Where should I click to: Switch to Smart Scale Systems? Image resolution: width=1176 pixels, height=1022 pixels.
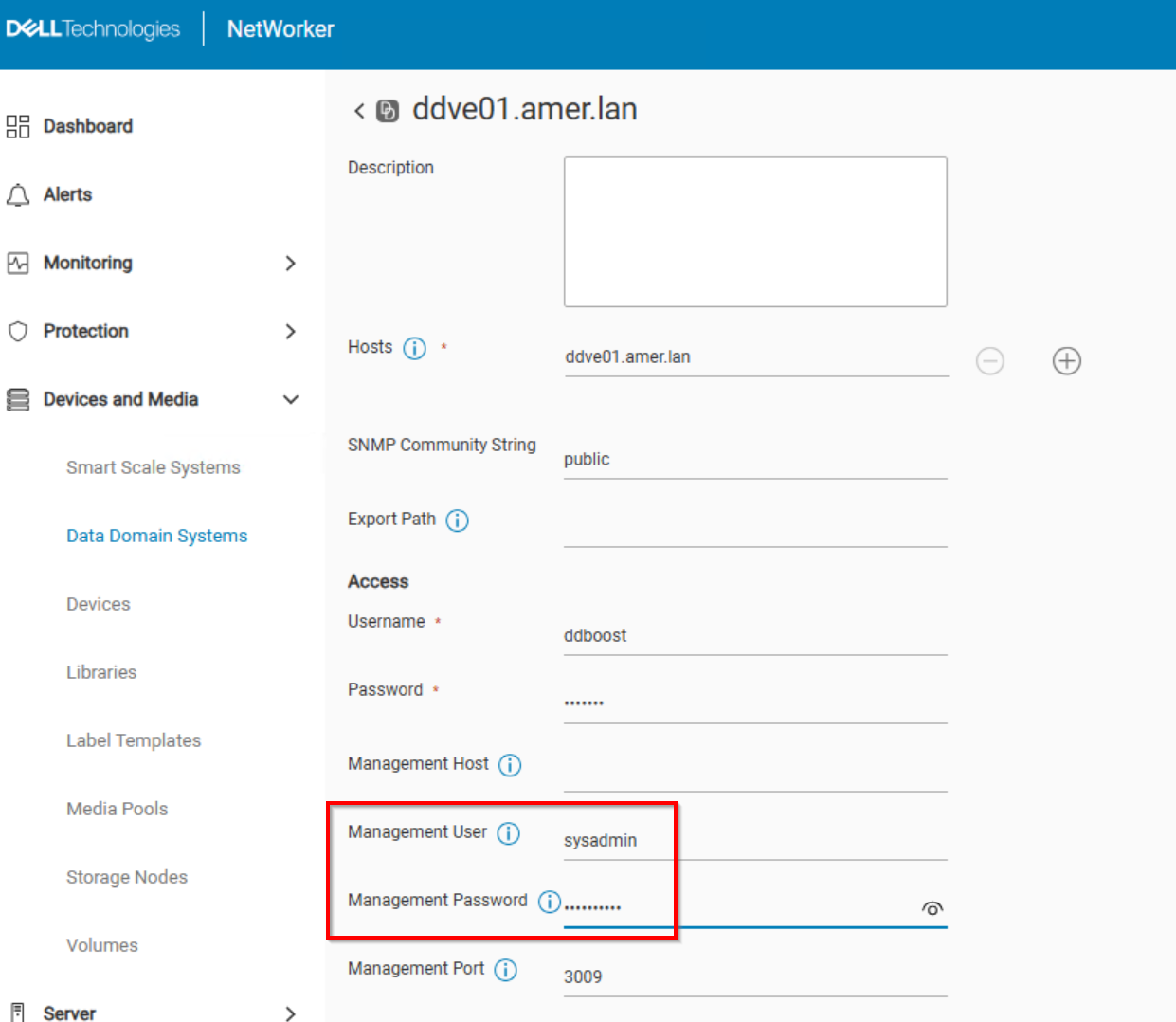tap(153, 466)
